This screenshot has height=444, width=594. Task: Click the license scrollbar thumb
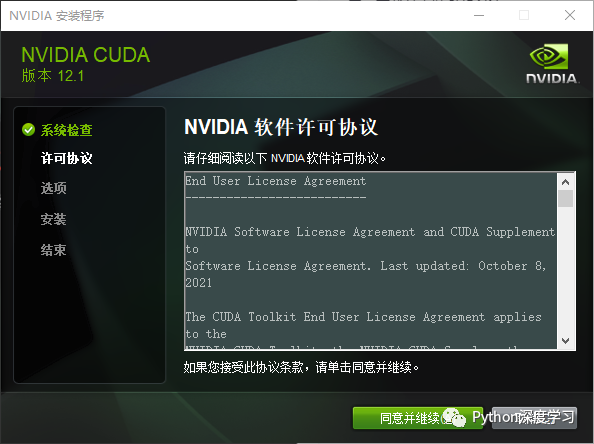565,199
